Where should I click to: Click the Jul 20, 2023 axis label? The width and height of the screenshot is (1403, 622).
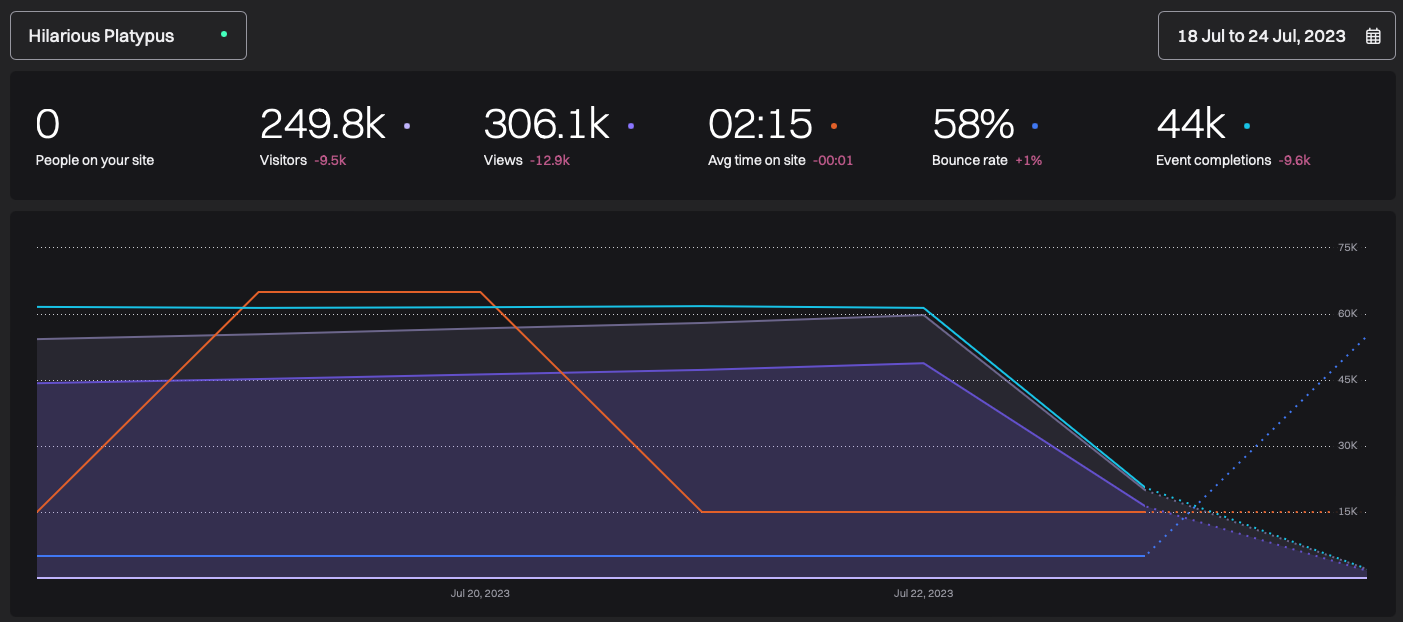coord(480,593)
